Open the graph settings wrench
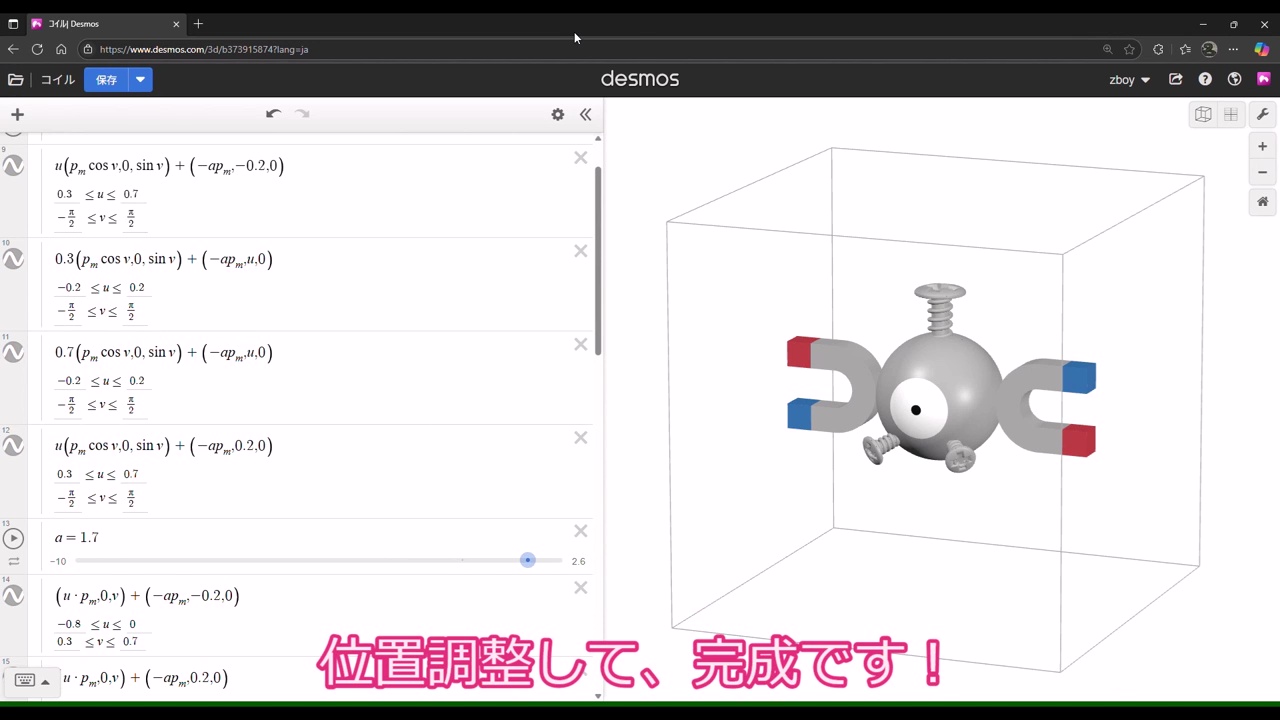 1262,114
